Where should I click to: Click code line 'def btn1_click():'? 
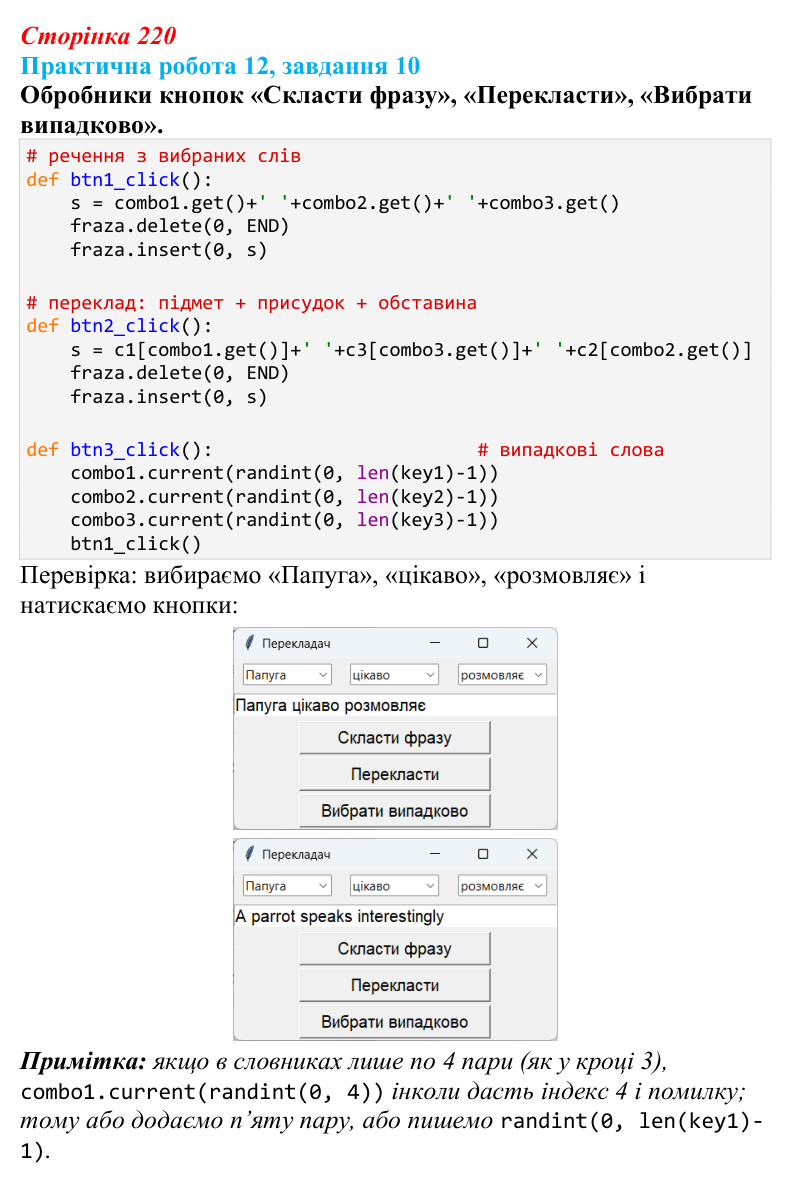(x=119, y=180)
